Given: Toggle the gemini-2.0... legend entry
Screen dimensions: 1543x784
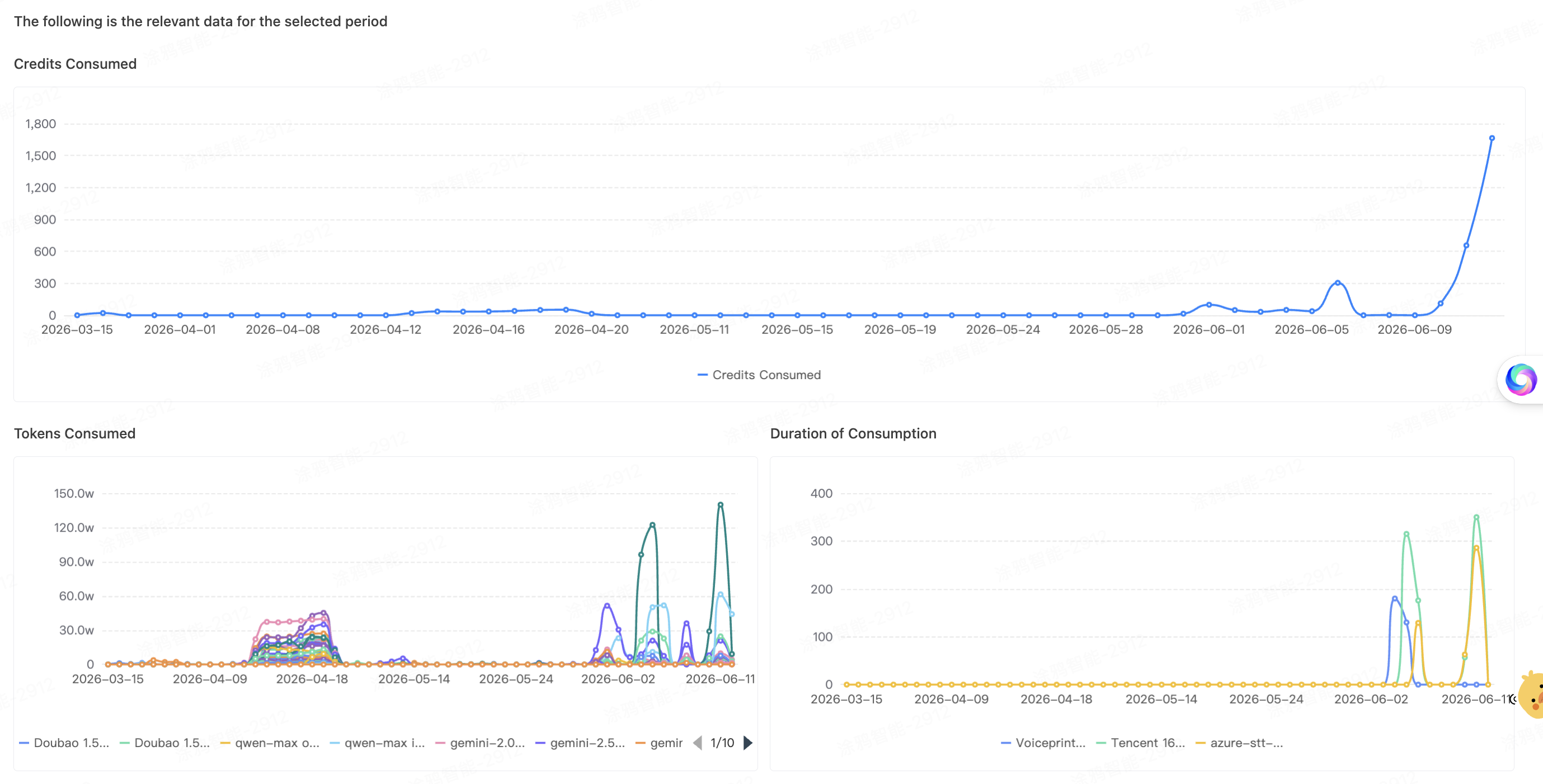Looking at the screenshot, I should click(480, 743).
